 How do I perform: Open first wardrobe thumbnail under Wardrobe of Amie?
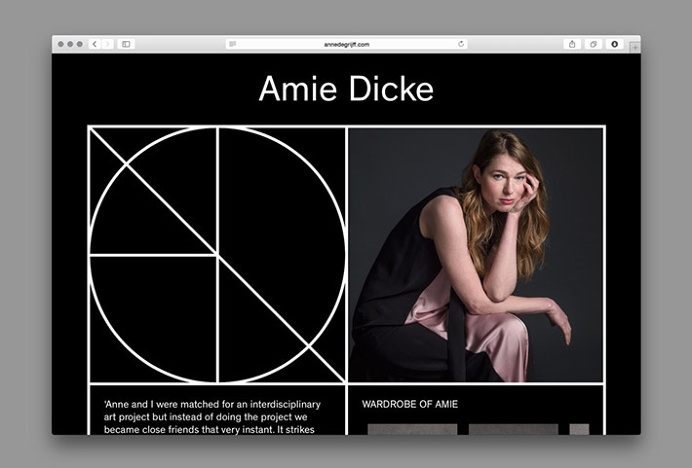click(x=412, y=429)
